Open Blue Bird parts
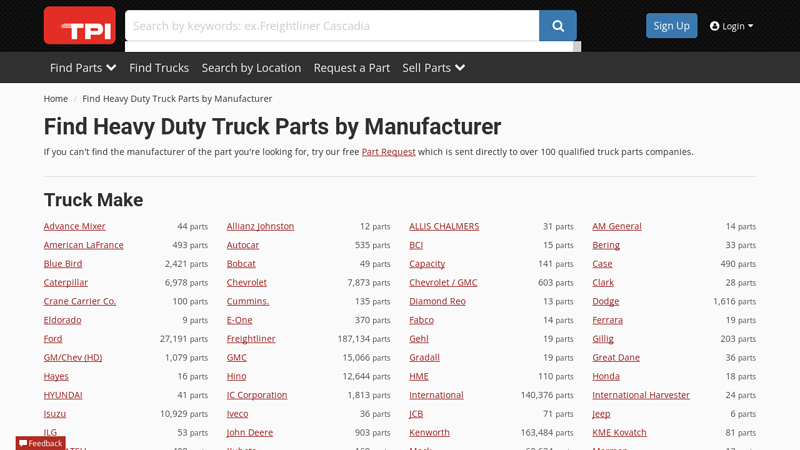The width and height of the screenshot is (800, 450). click(x=63, y=264)
